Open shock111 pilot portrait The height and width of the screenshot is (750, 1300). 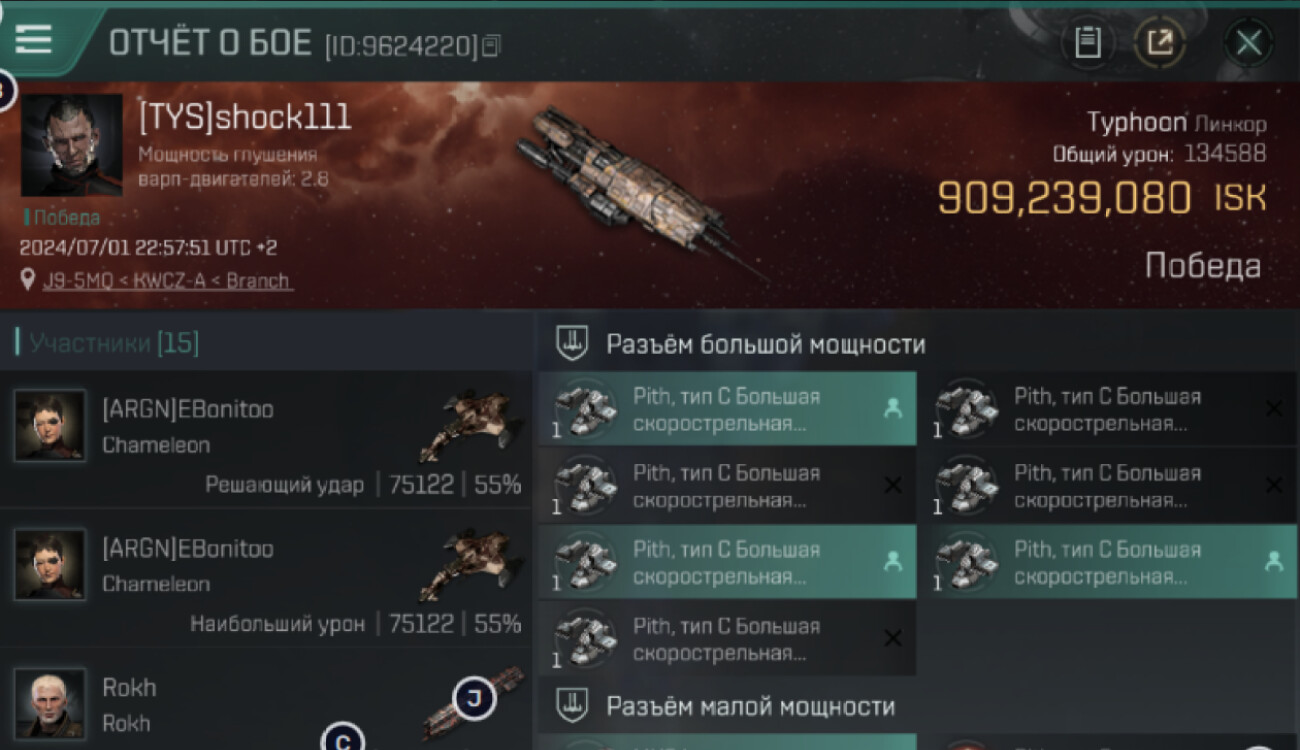(72, 145)
